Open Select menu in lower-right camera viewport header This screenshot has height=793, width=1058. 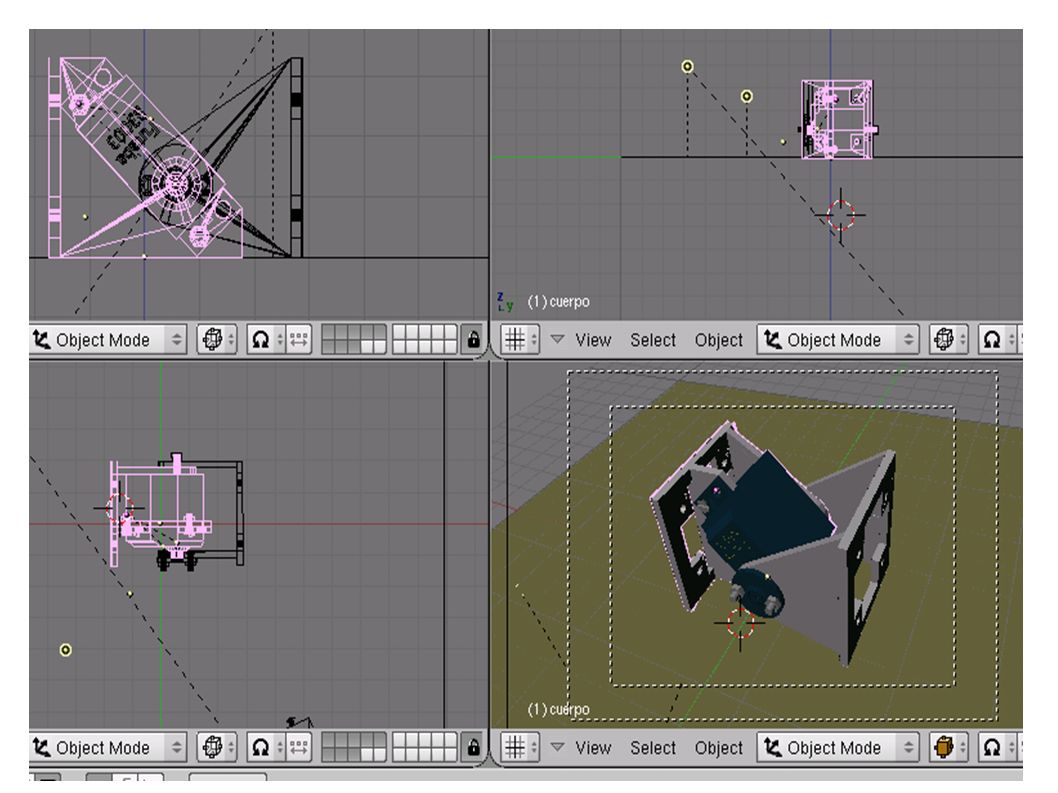pos(652,748)
